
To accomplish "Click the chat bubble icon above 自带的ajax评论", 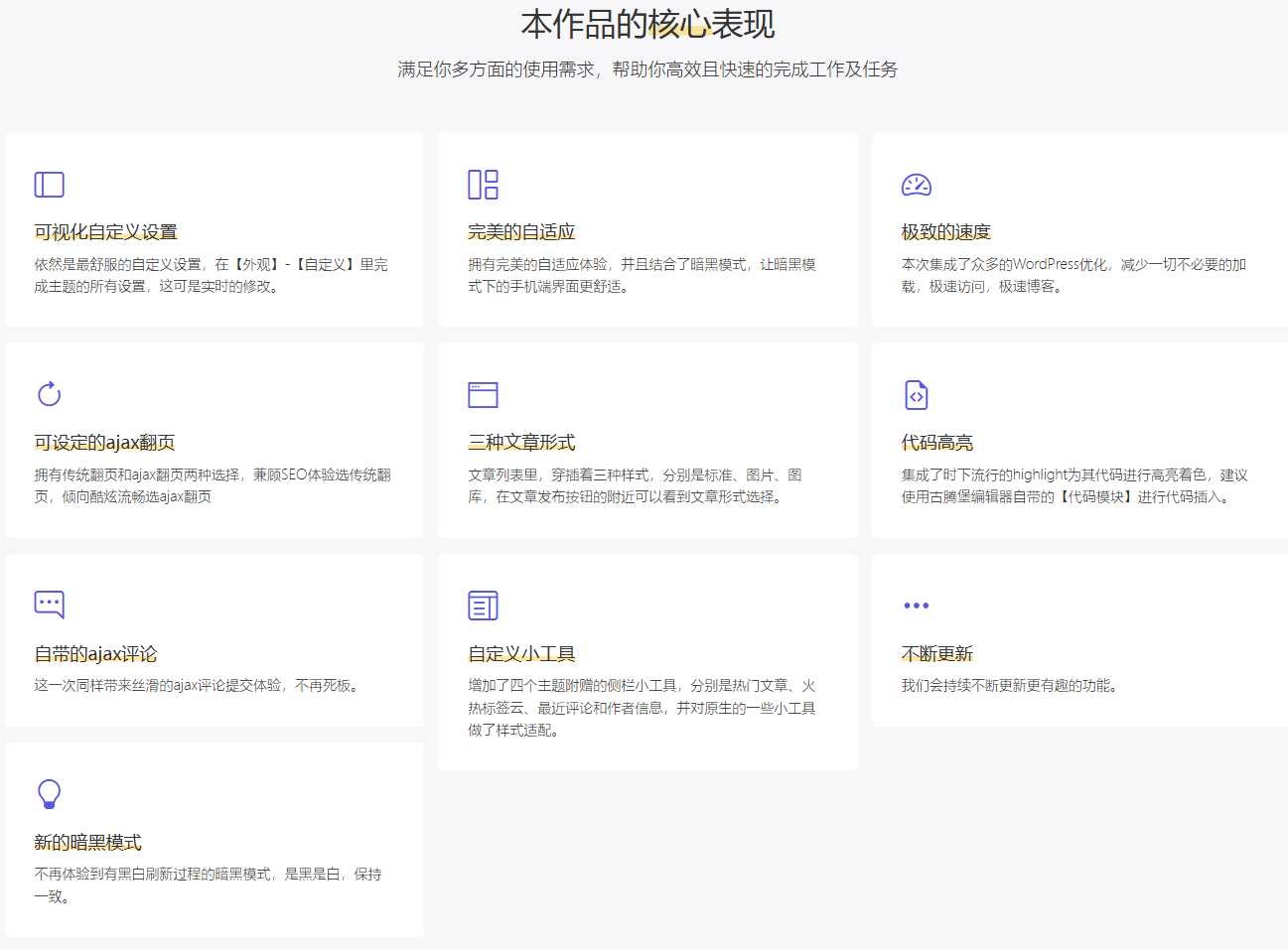I will coord(49,605).
